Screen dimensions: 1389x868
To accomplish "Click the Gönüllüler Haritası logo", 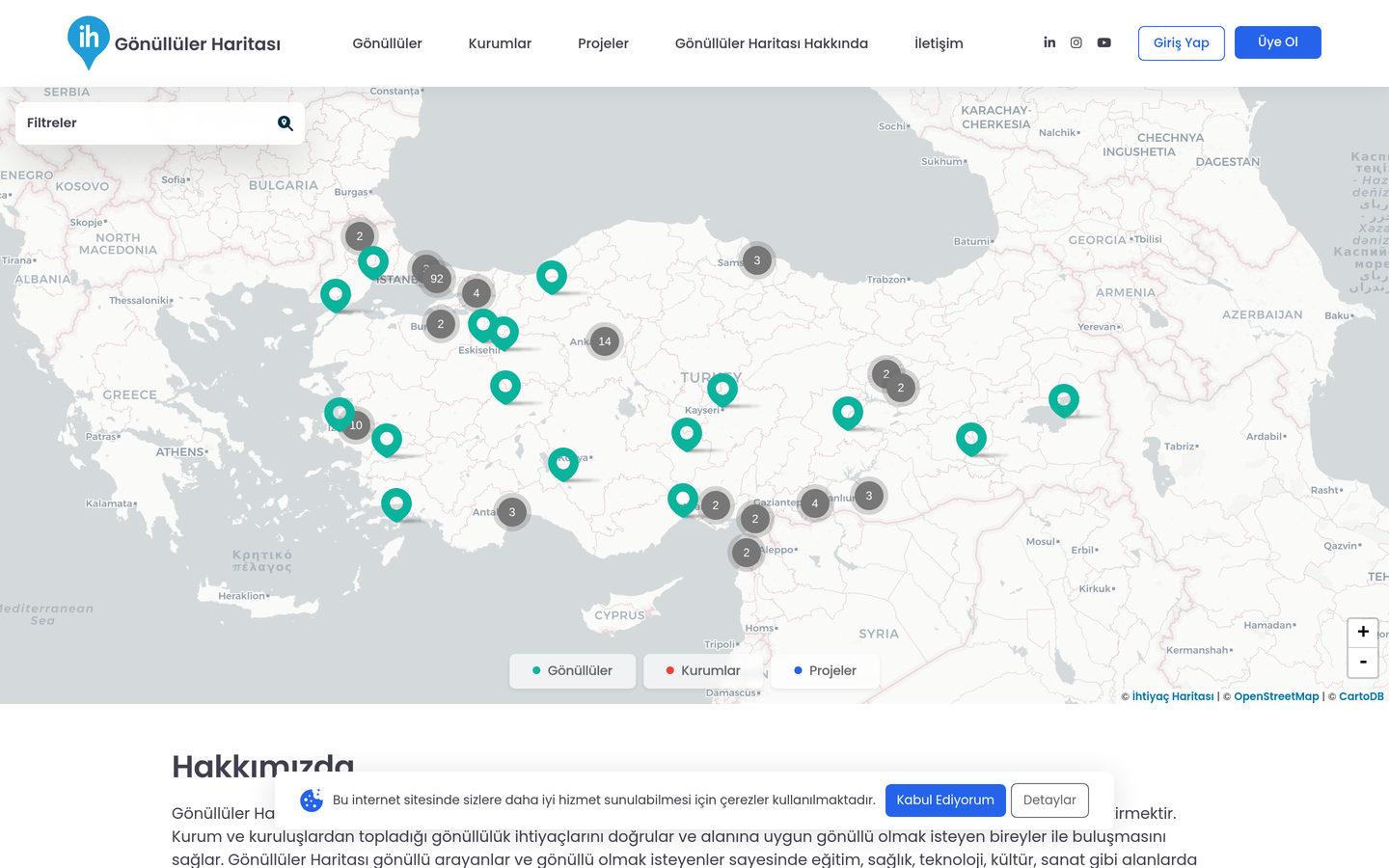I will (x=174, y=42).
